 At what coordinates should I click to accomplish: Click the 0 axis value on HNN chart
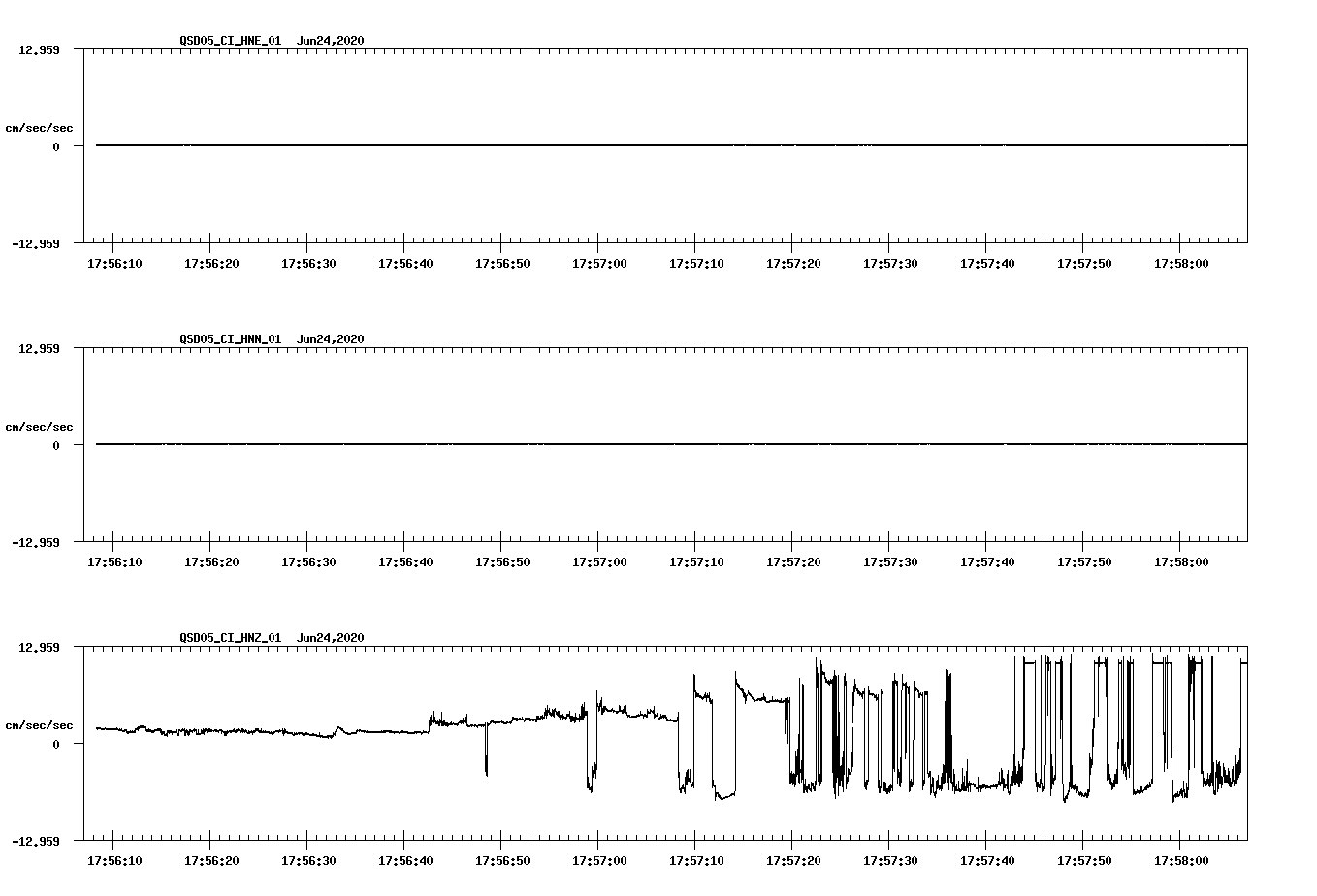[56, 445]
